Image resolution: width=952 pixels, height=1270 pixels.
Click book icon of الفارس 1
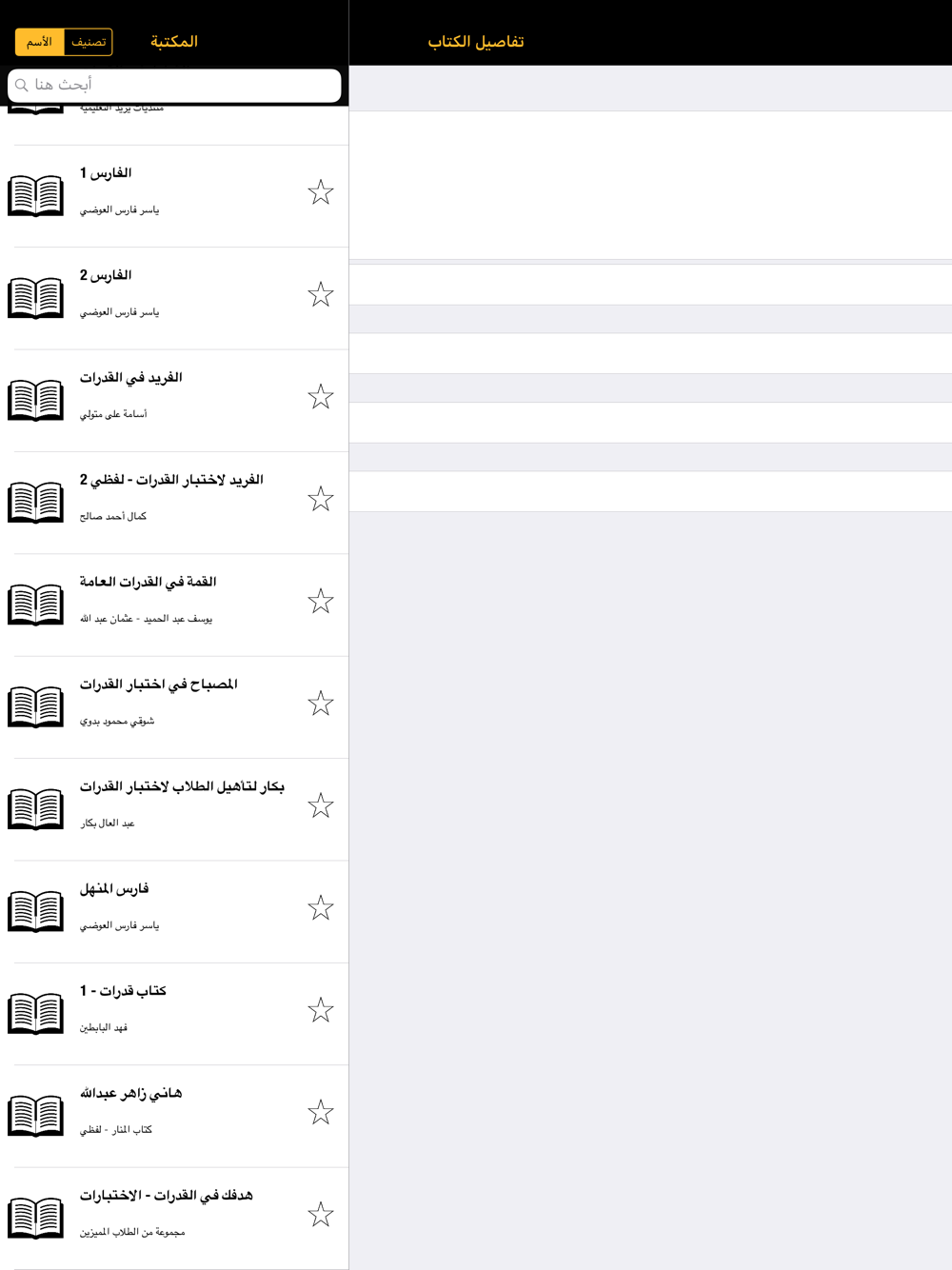coord(36,196)
